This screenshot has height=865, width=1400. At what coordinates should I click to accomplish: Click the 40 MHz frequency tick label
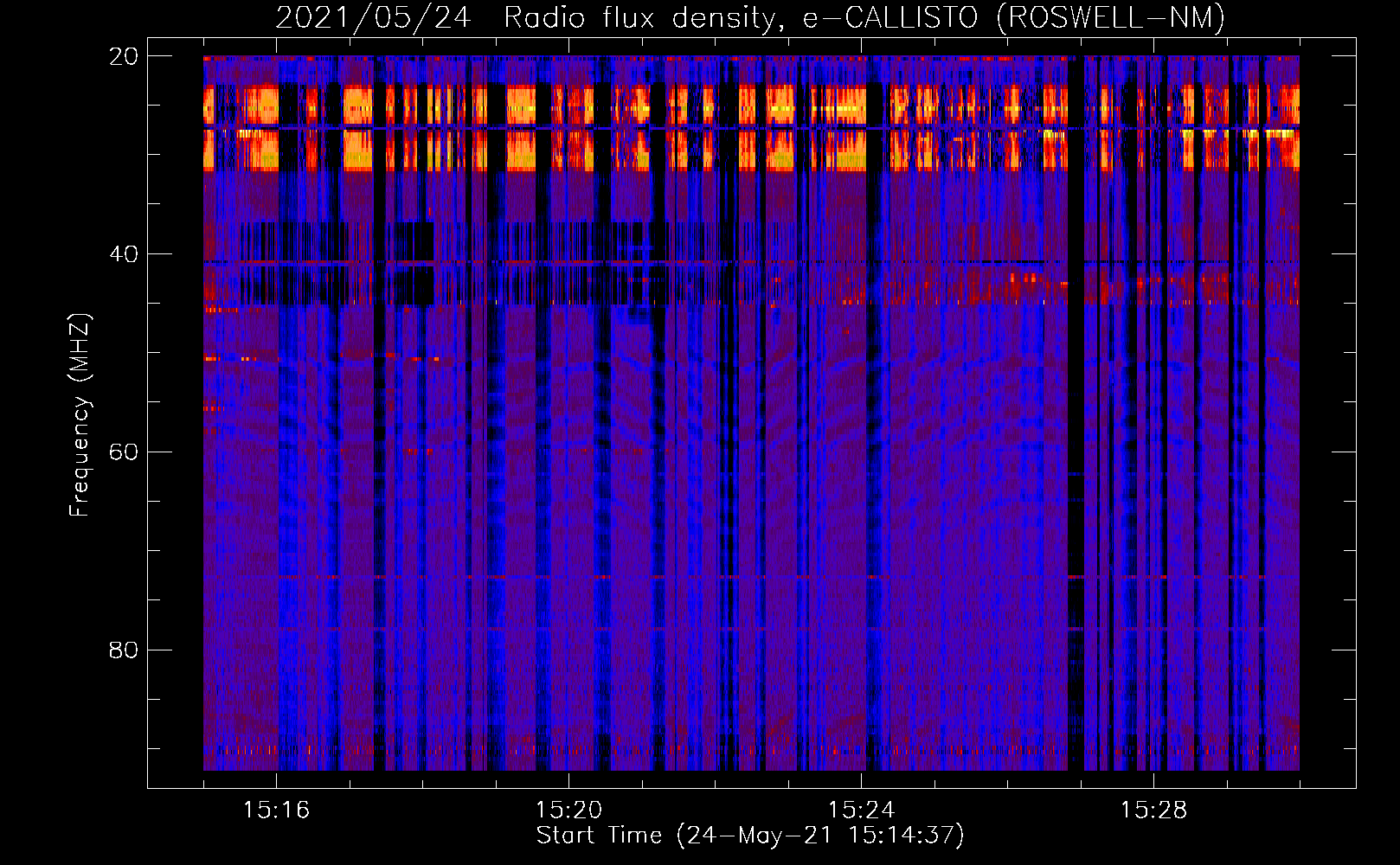(x=124, y=254)
